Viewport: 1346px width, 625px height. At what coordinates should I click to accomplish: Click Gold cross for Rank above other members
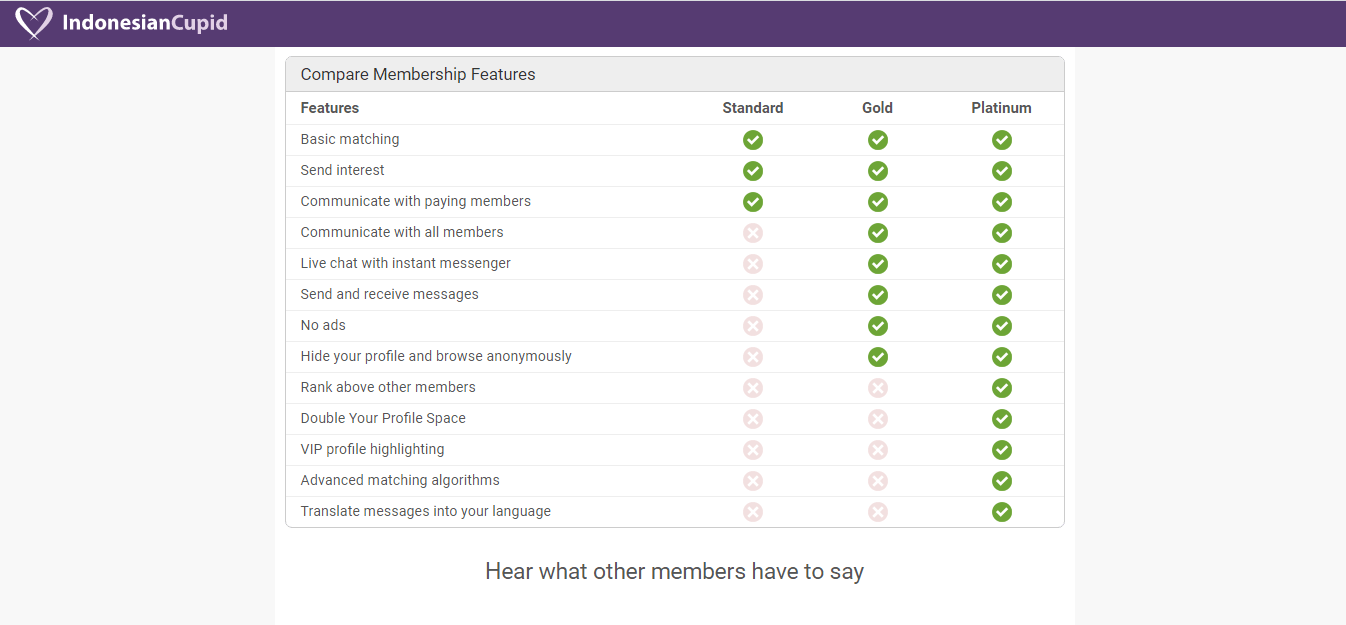tap(878, 388)
